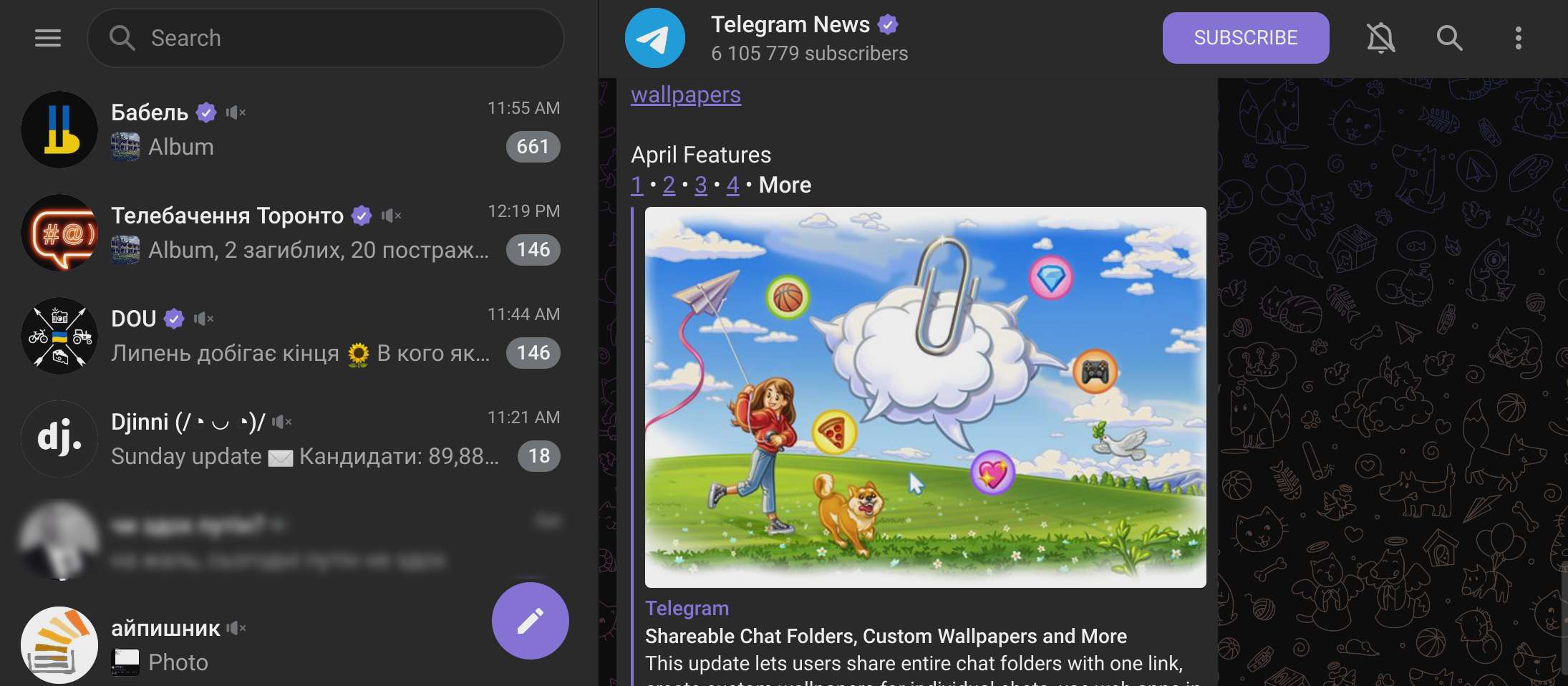Click Телебачення Торонто avatar
The height and width of the screenshot is (686, 1568).
click(x=59, y=233)
